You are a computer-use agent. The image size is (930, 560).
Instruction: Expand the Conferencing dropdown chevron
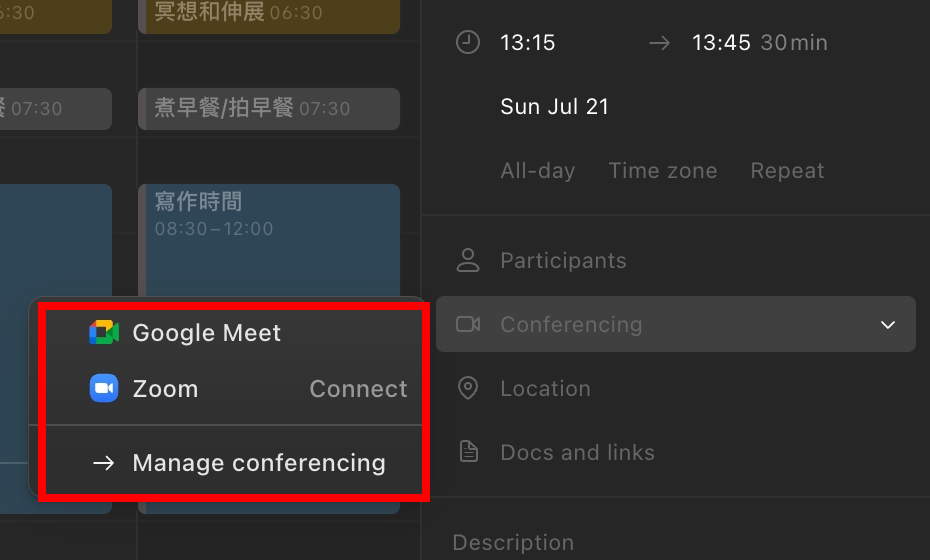click(x=887, y=325)
